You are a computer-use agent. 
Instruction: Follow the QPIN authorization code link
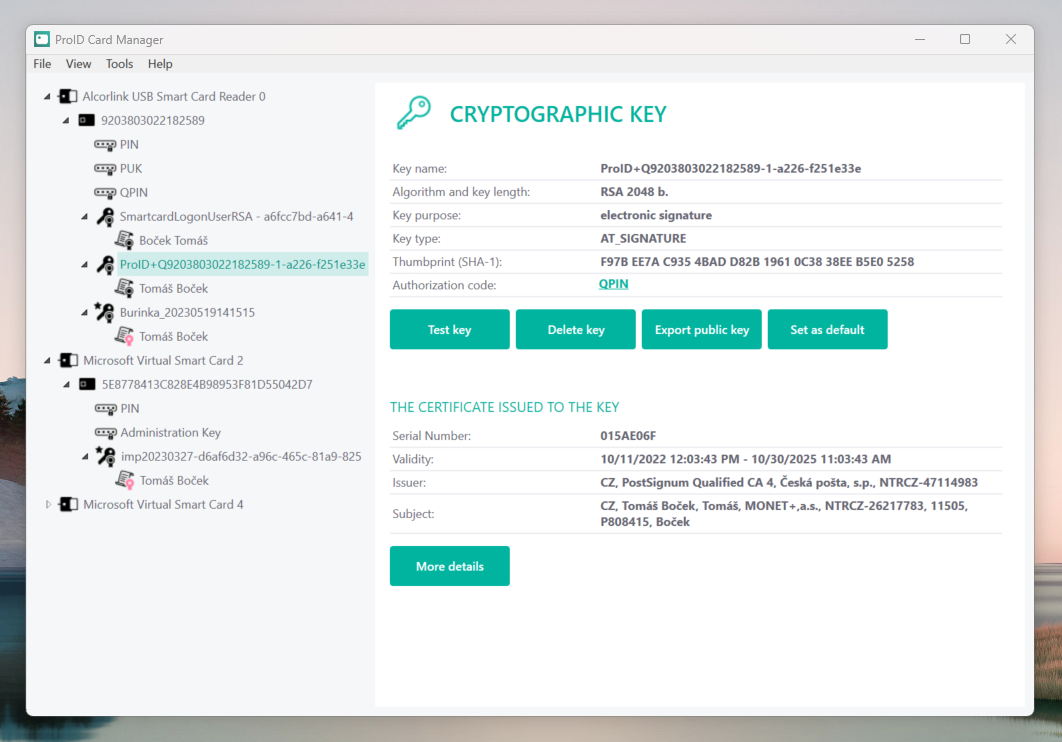614,284
